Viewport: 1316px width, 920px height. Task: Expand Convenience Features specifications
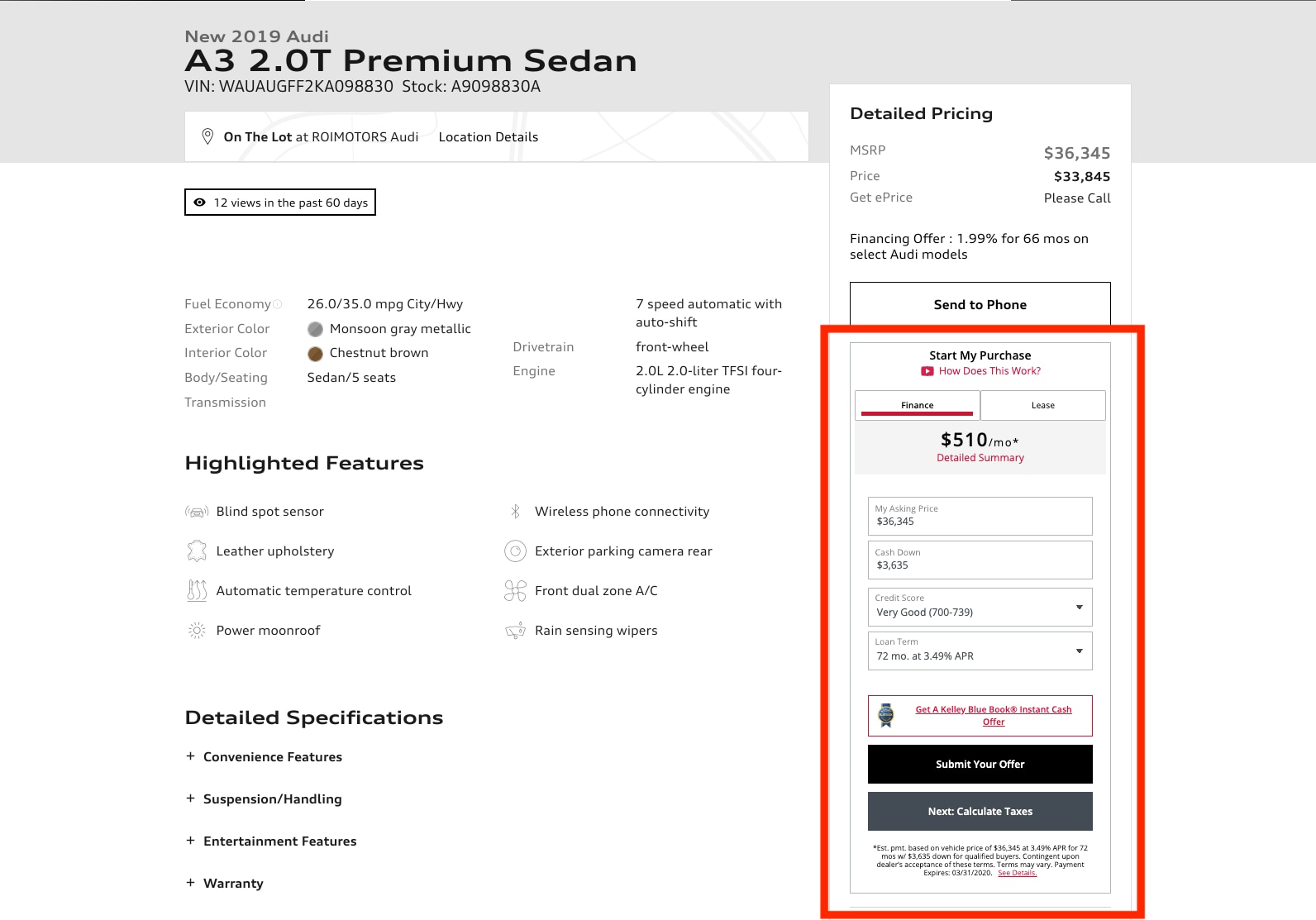[264, 757]
